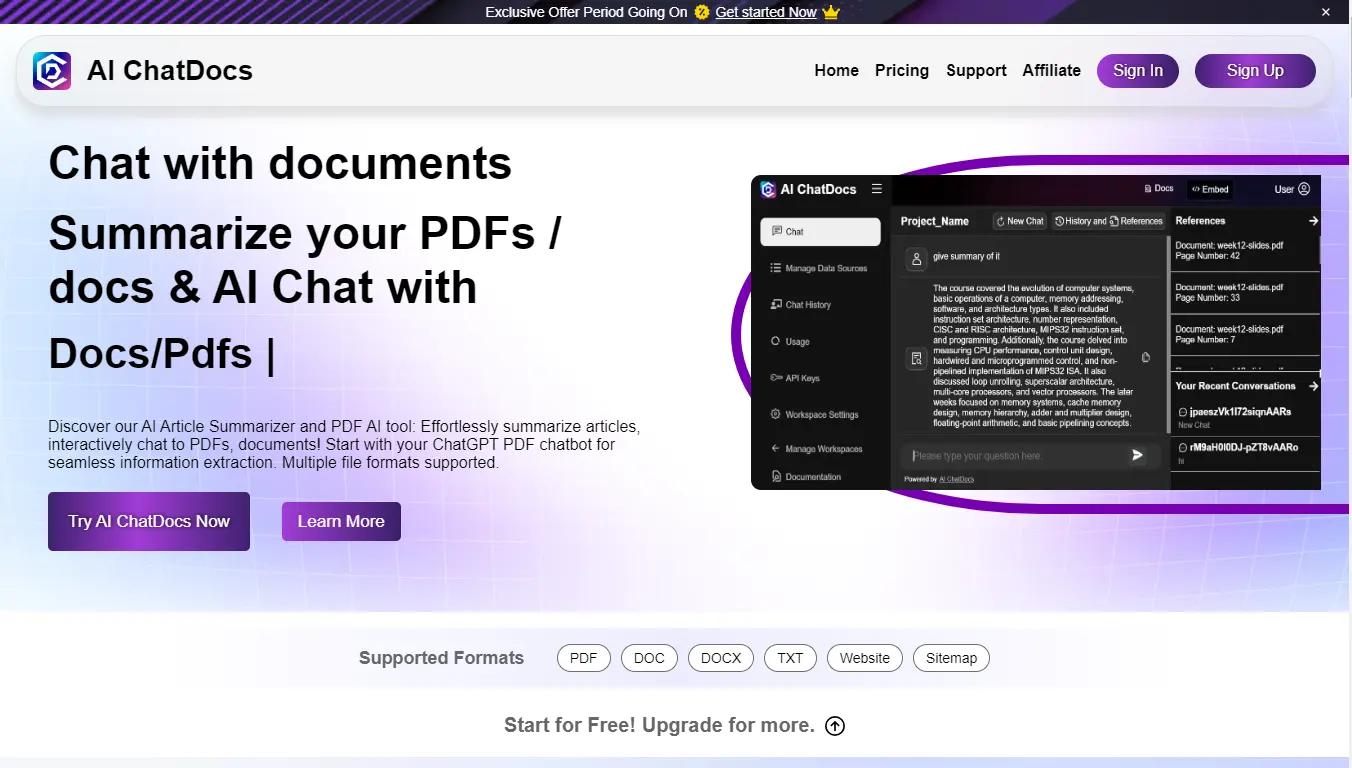Select the Website format pill

865,658
